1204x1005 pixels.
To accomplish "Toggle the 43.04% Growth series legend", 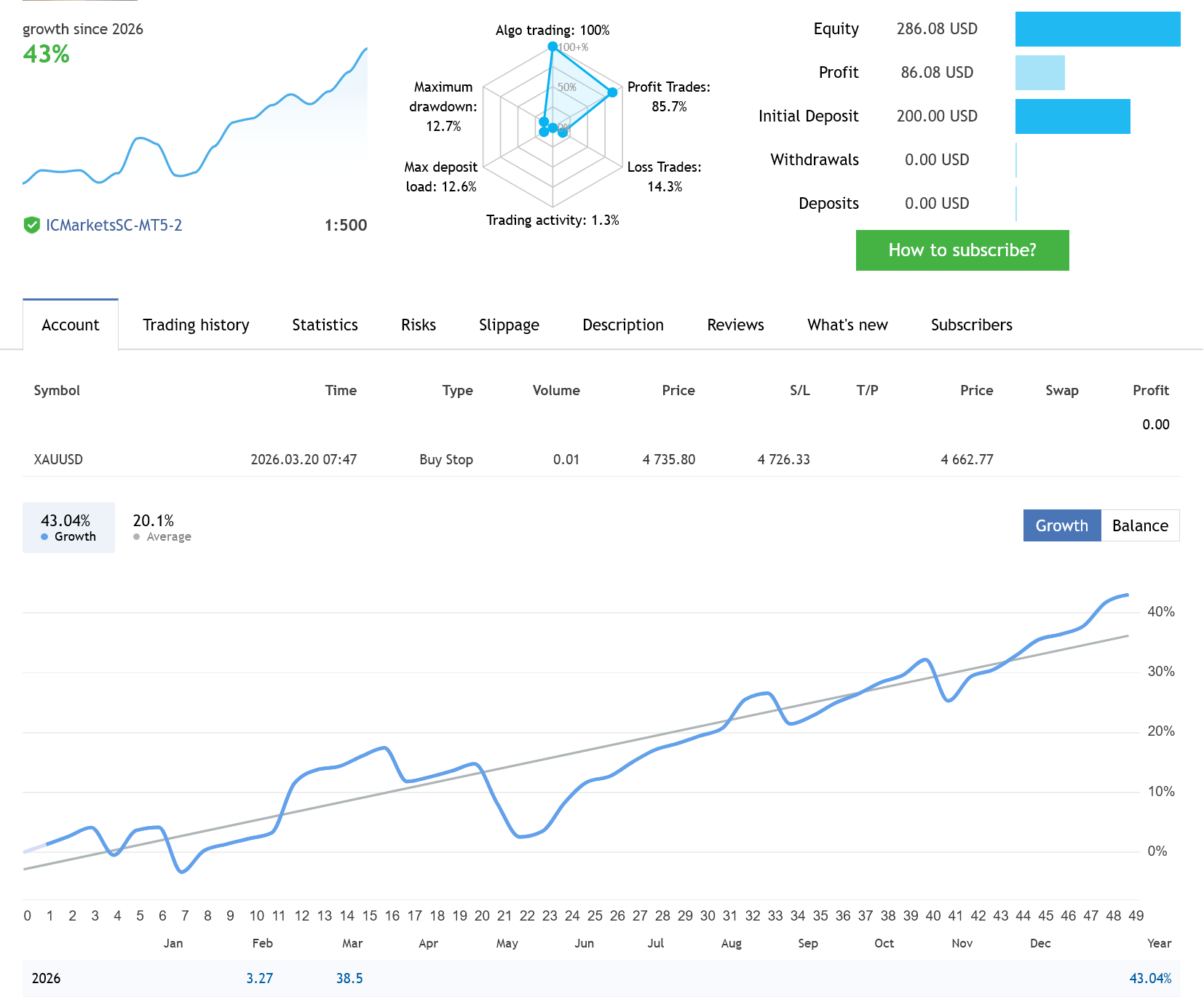I will pyautogui.click(x=68, y=528).
